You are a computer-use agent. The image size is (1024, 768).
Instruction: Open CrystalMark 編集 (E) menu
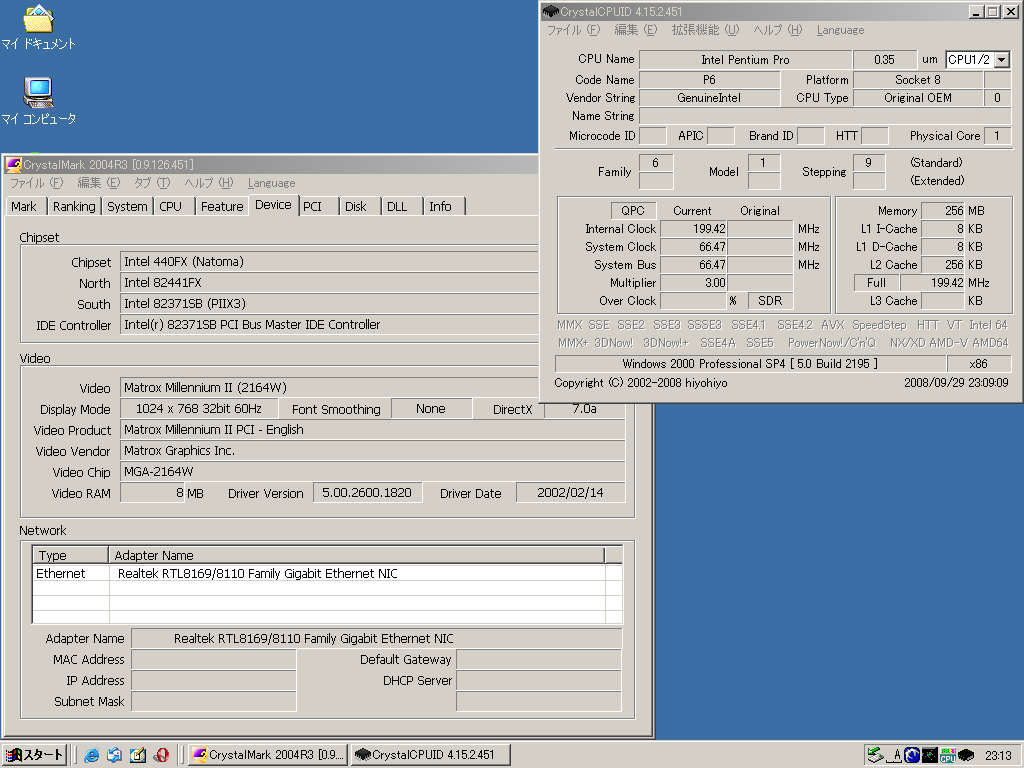coord(99,183)
